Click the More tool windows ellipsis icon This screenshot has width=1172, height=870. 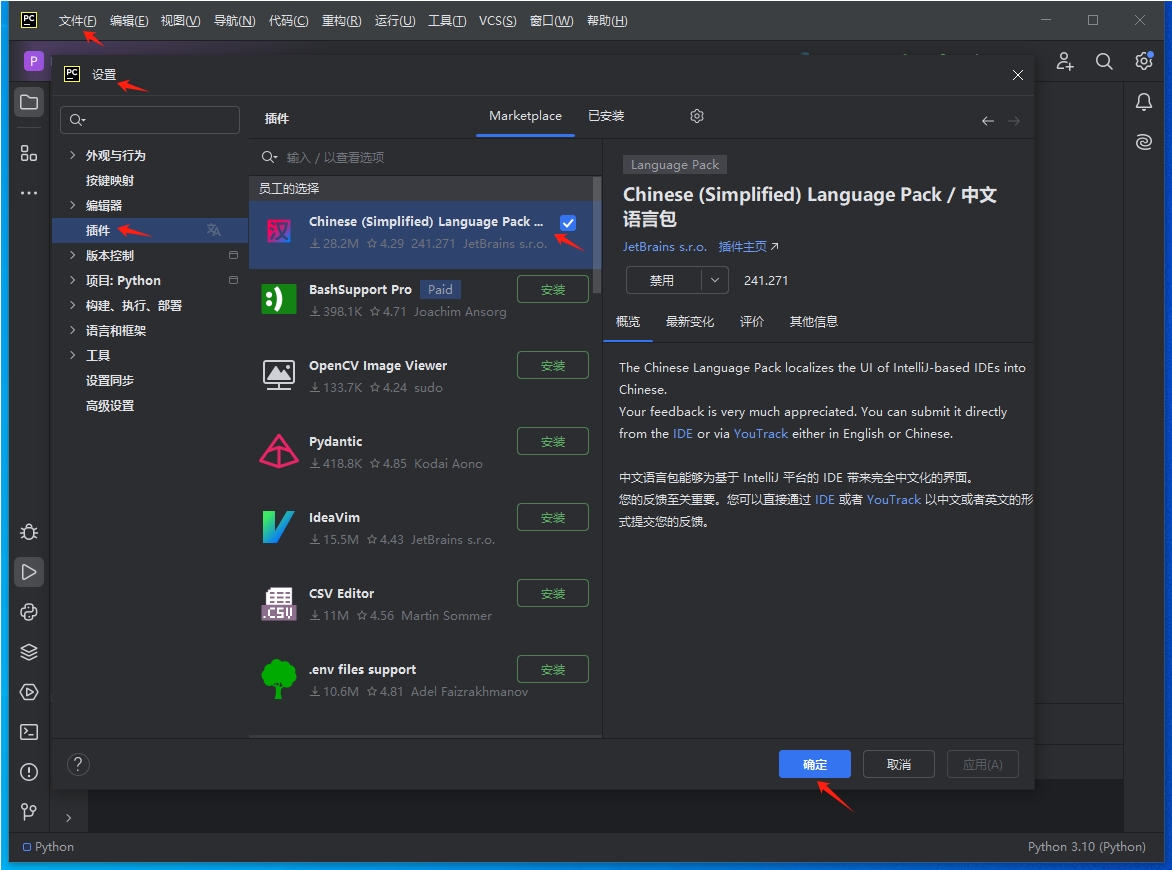29,193
